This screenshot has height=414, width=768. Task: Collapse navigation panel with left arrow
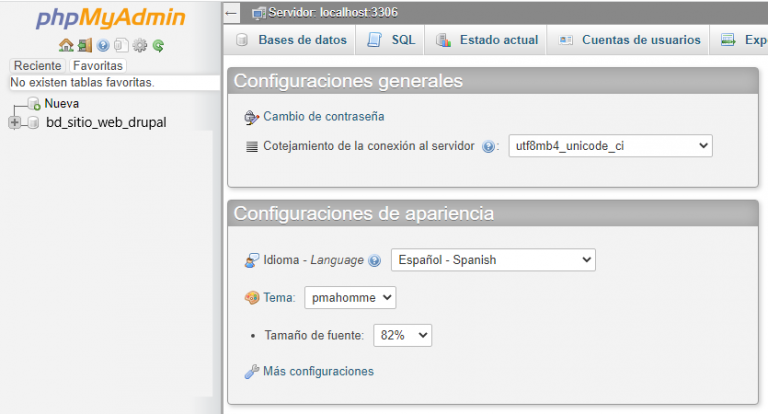232,12
